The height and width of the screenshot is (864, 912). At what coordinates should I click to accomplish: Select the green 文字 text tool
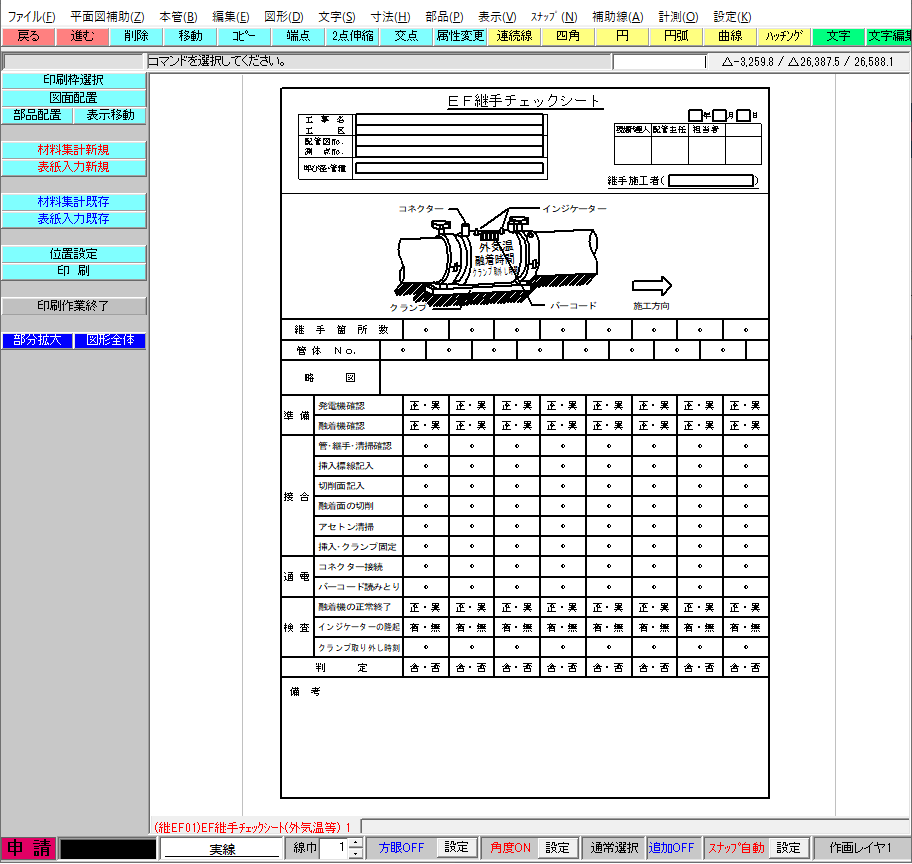(838, 36)
